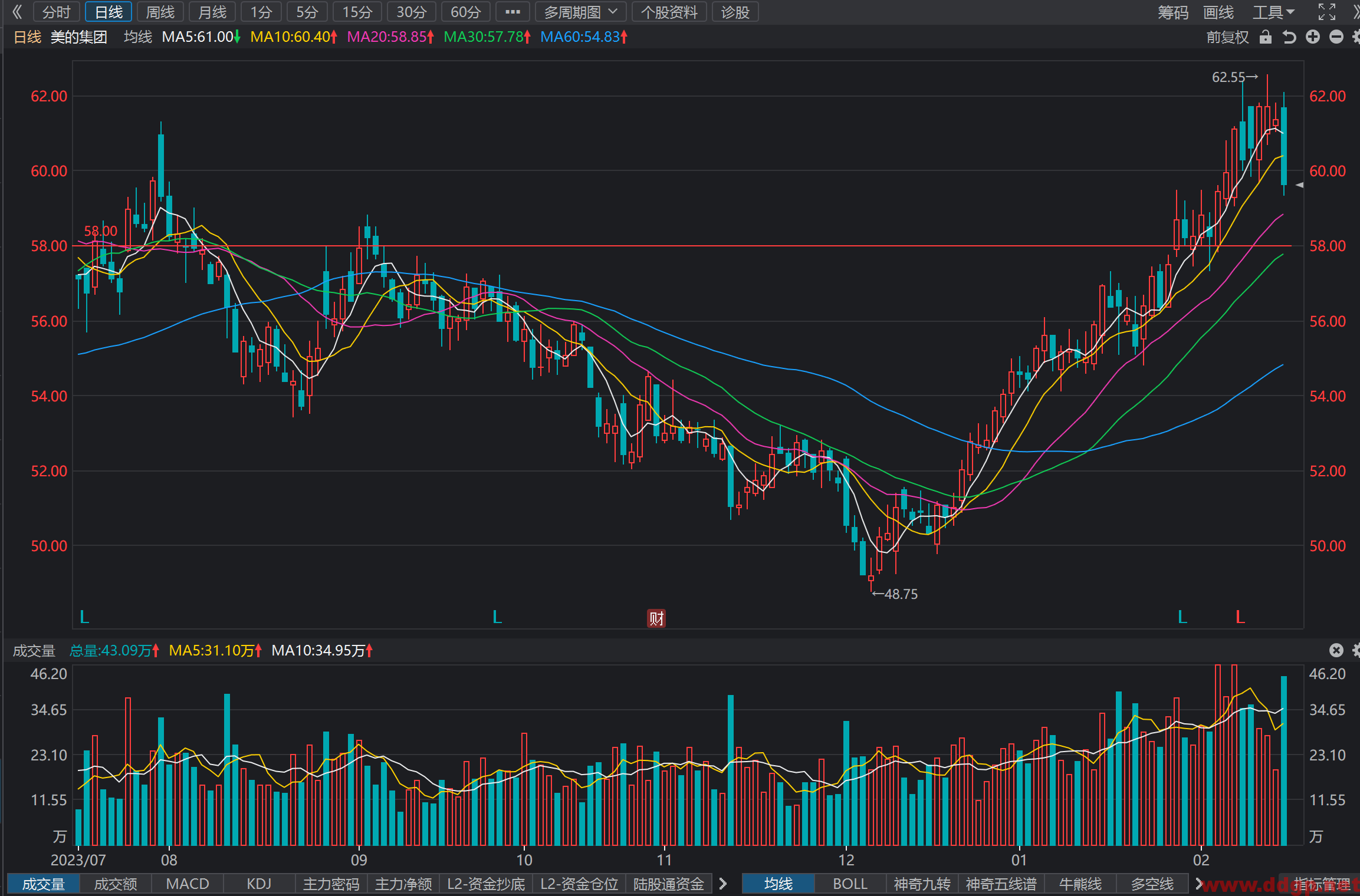Zoom out chart with minus icon

[1336, 37]
